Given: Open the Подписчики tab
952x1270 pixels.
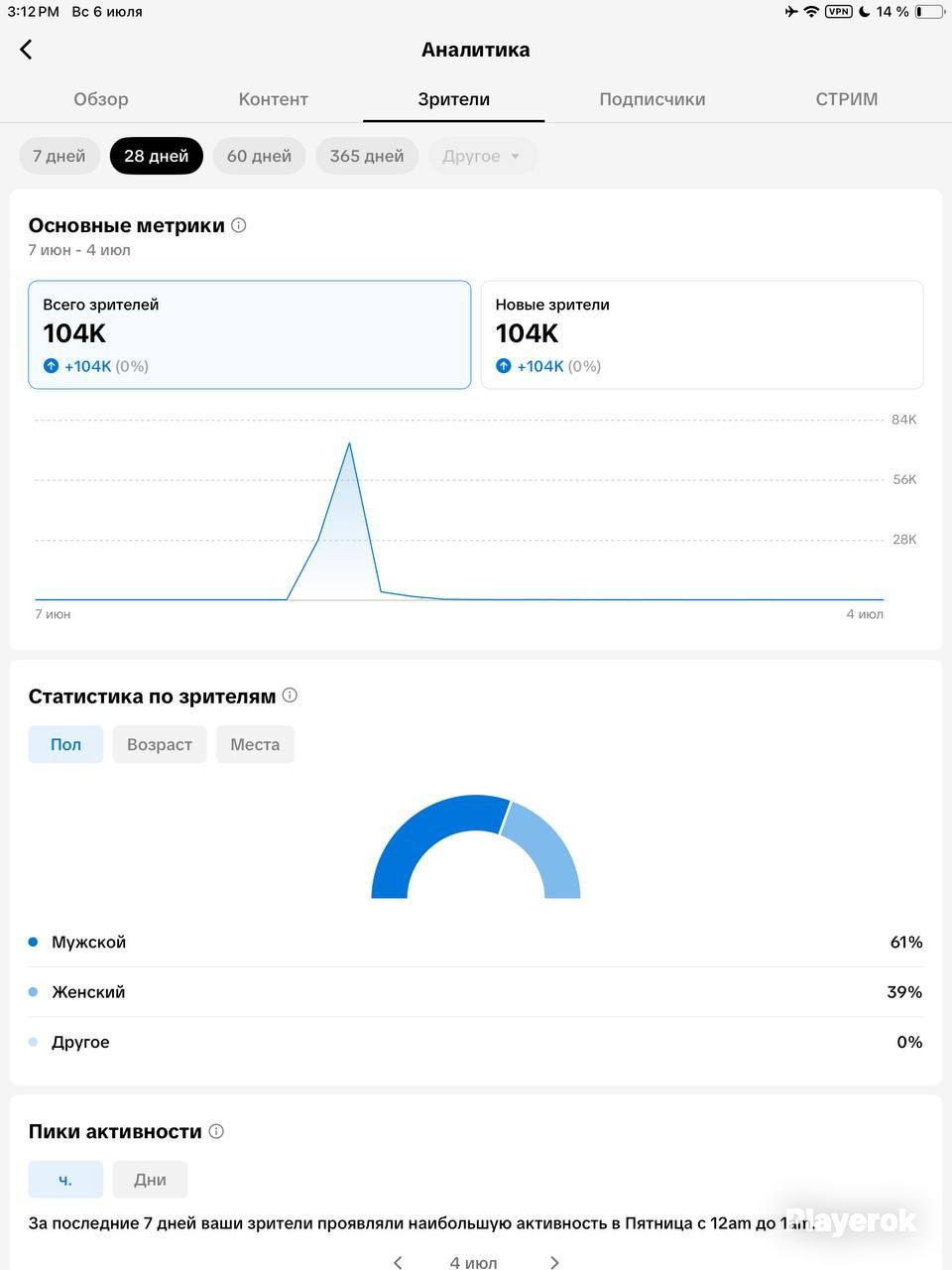Looking at the screenshot, I should click(653, 99).
